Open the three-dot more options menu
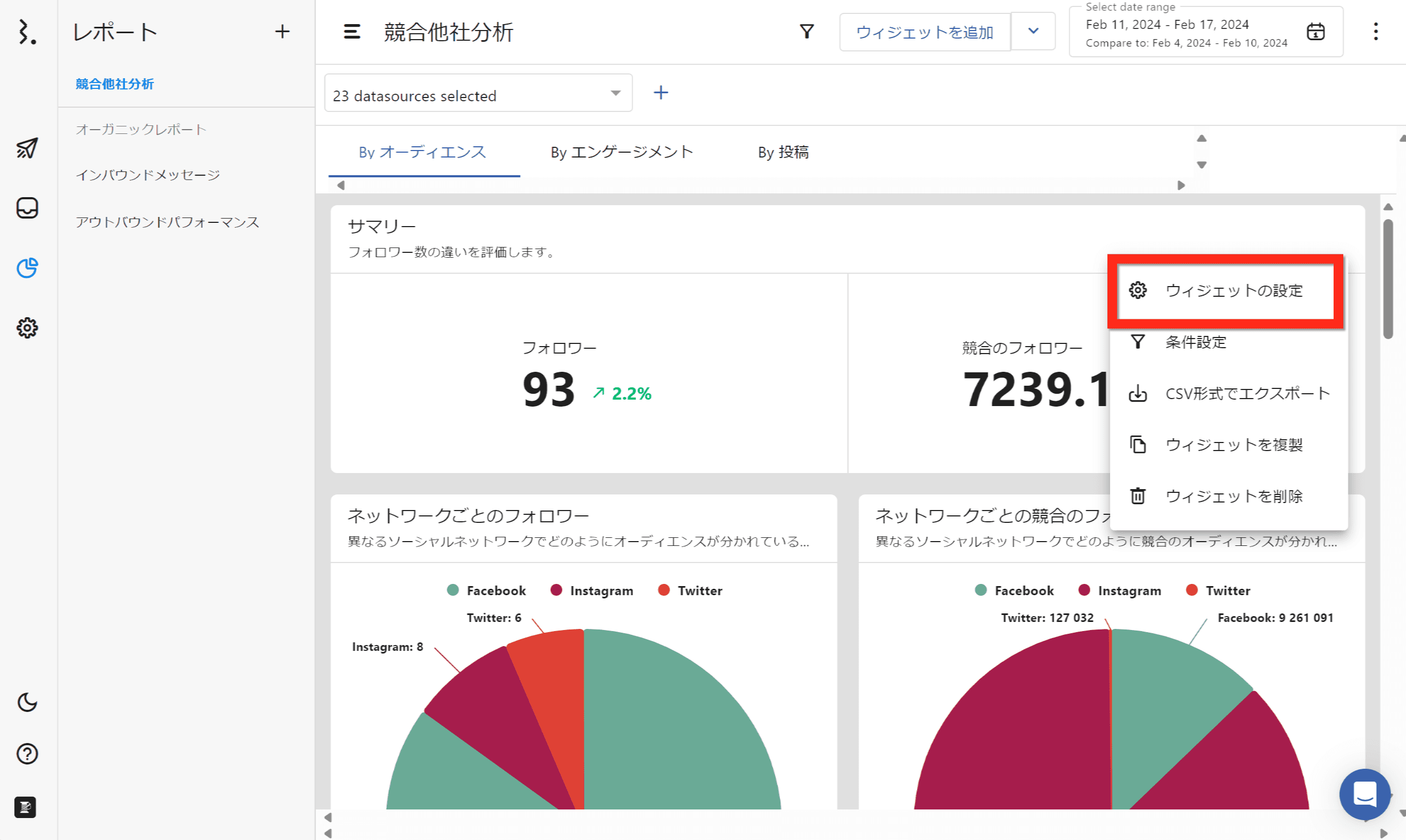This screenshot has width=1406, height=840. [1375, 32]
